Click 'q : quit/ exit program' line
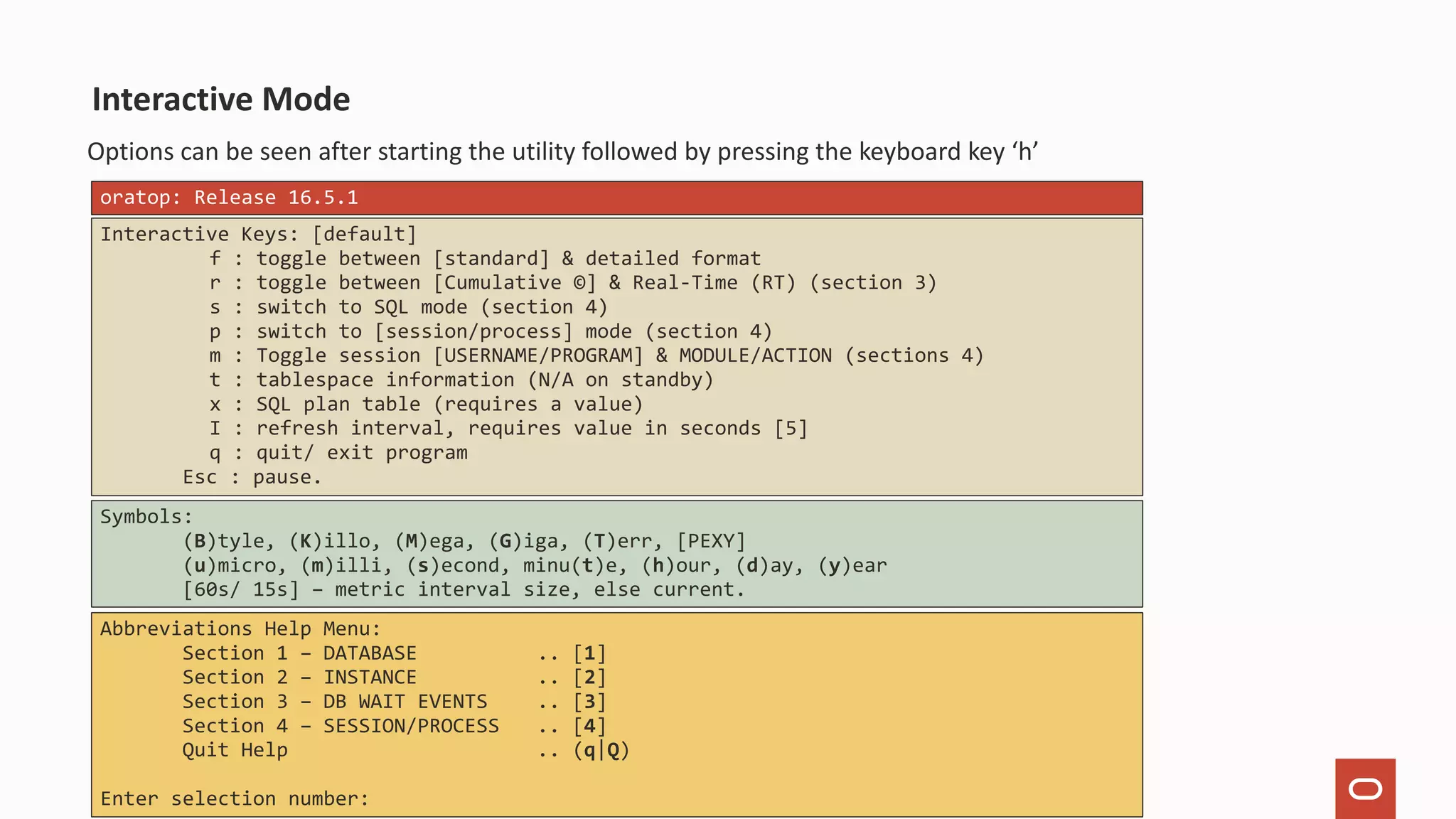The height and width of the screenshot is (819, 1456). click(338, 453)
